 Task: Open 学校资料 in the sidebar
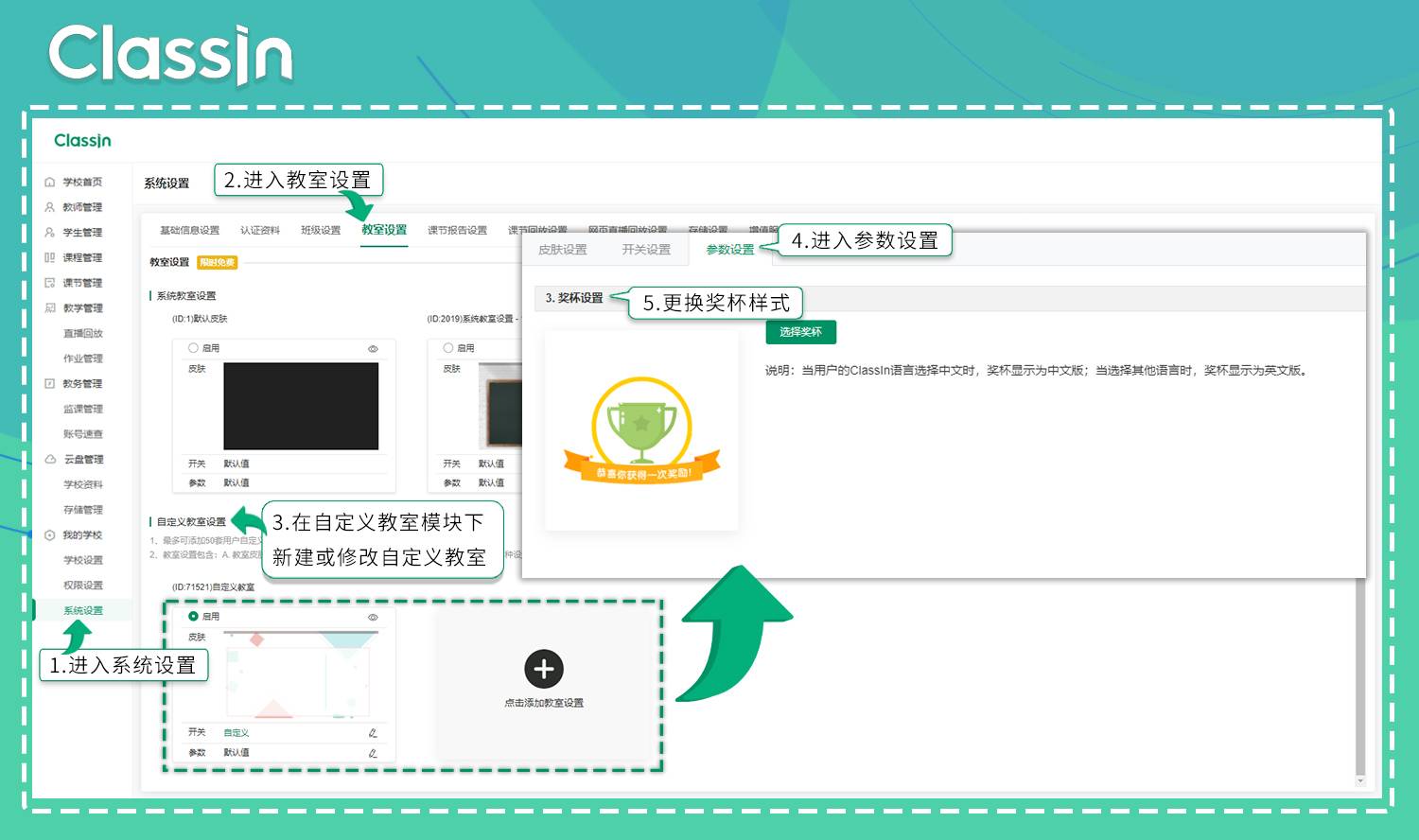[x=83, y=484]
